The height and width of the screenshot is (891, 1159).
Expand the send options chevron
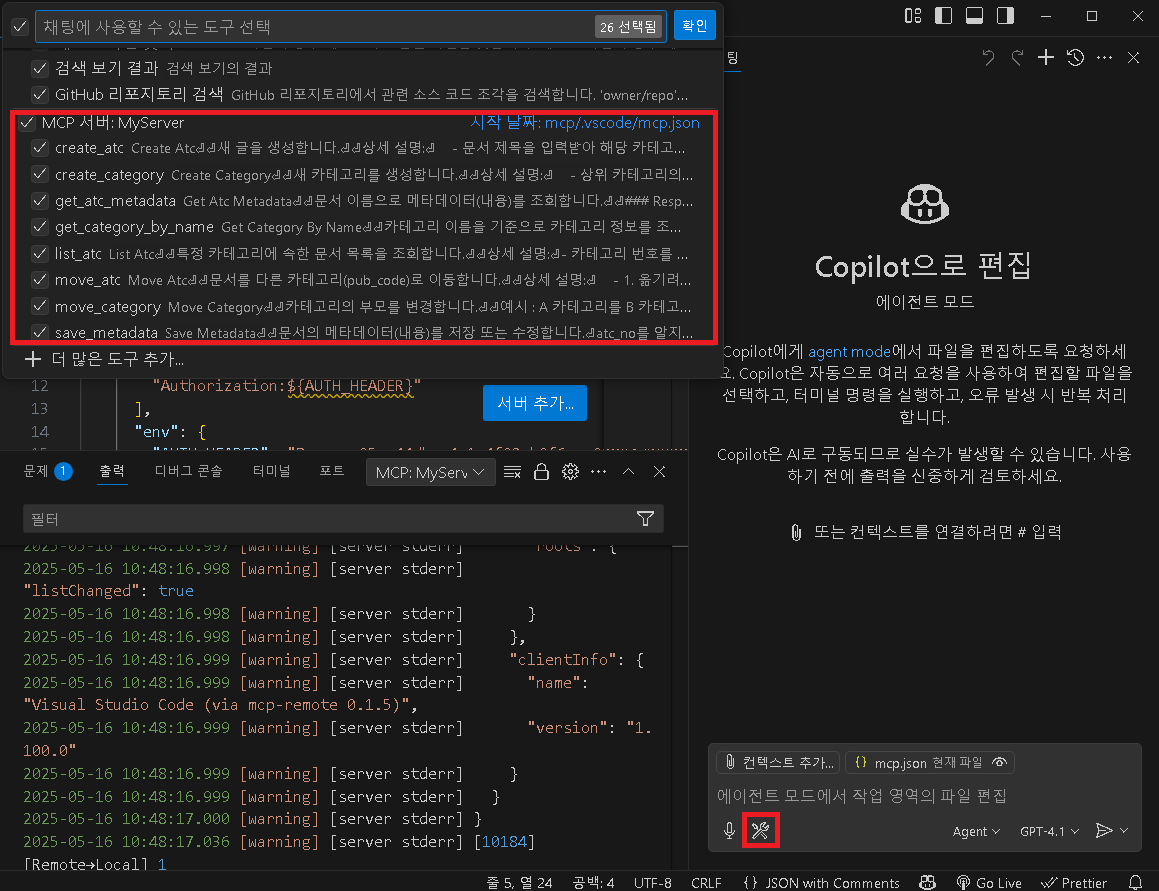pos(1124,830)
